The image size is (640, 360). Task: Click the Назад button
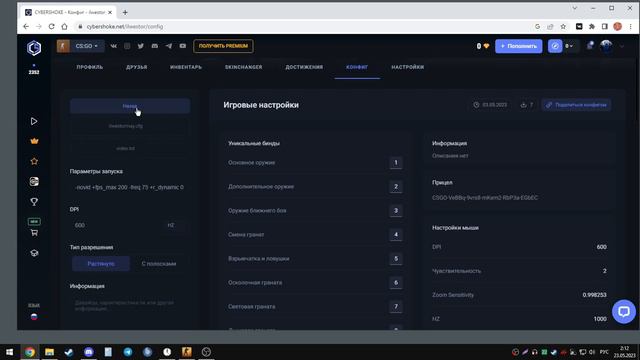tap(130, 106)
